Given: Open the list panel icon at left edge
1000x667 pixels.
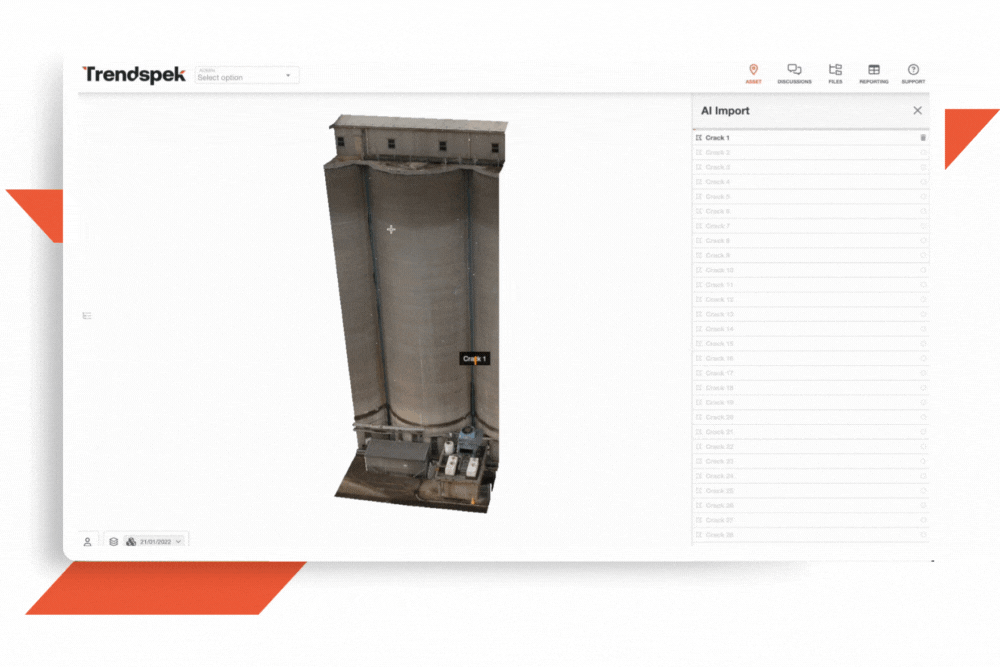Looking at the screenshot, I should point(87,316).
